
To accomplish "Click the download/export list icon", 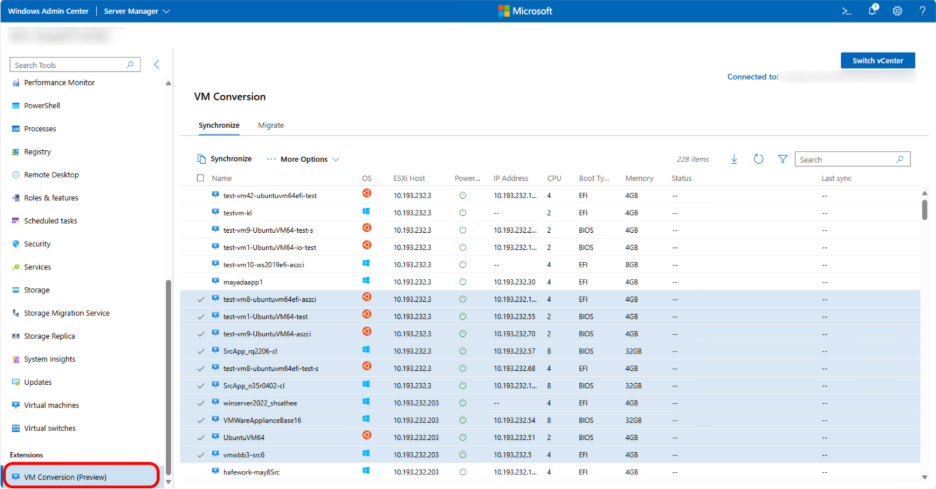I will (734, 159).
